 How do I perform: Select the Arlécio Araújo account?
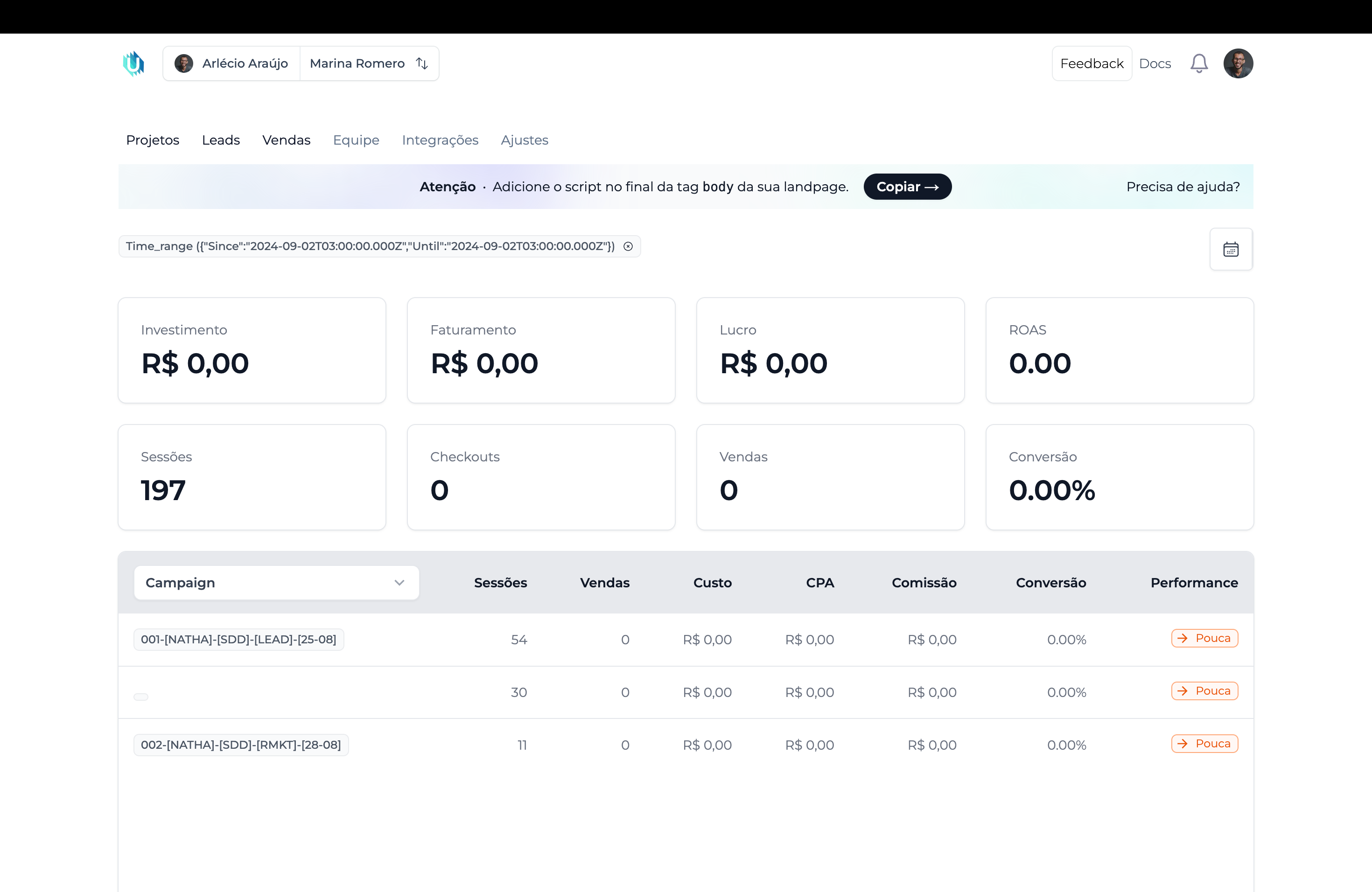point(232,63)
